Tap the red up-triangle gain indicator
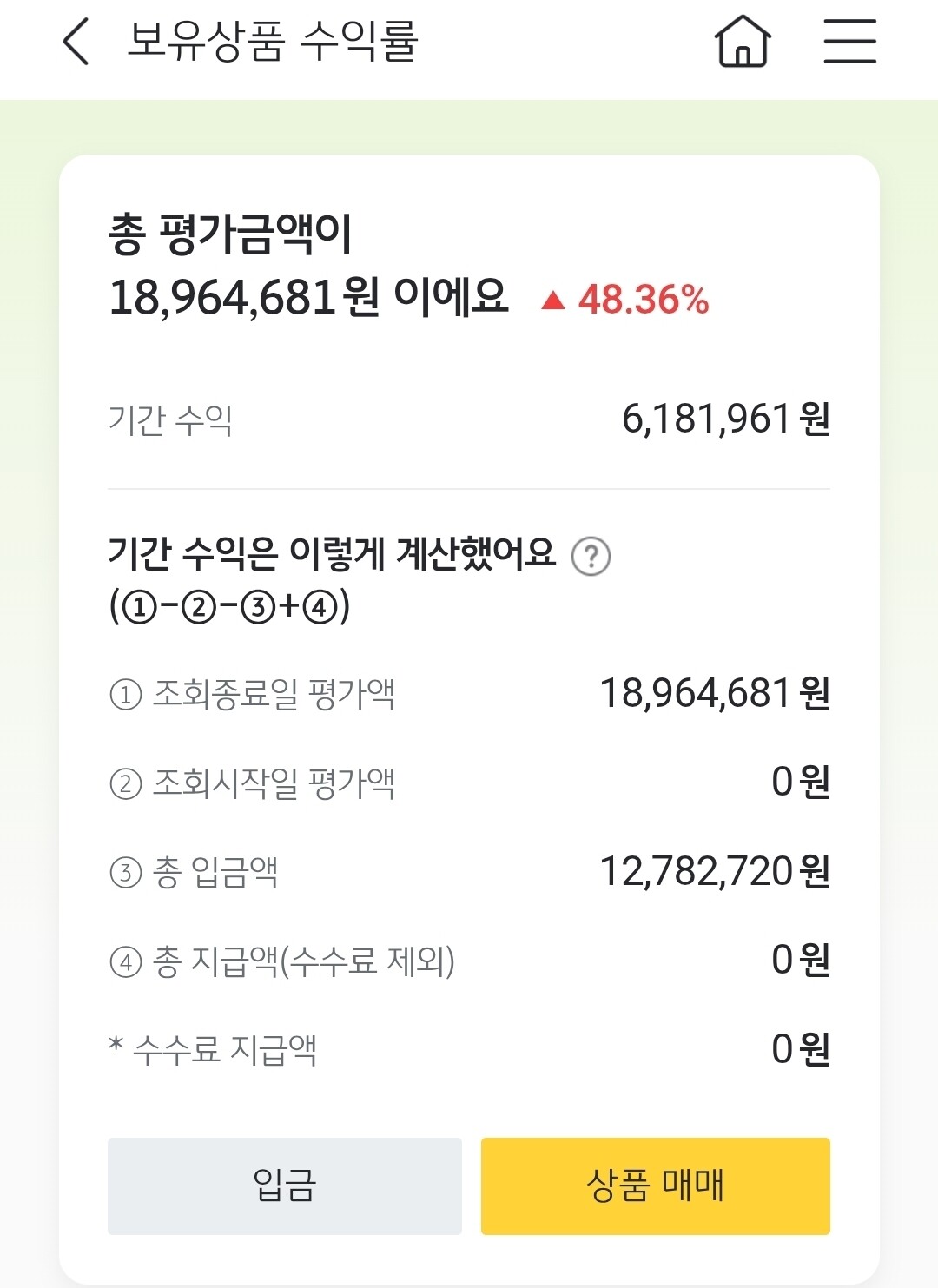The height and width of the screenshot is (1288, 938). coord(552,301)
